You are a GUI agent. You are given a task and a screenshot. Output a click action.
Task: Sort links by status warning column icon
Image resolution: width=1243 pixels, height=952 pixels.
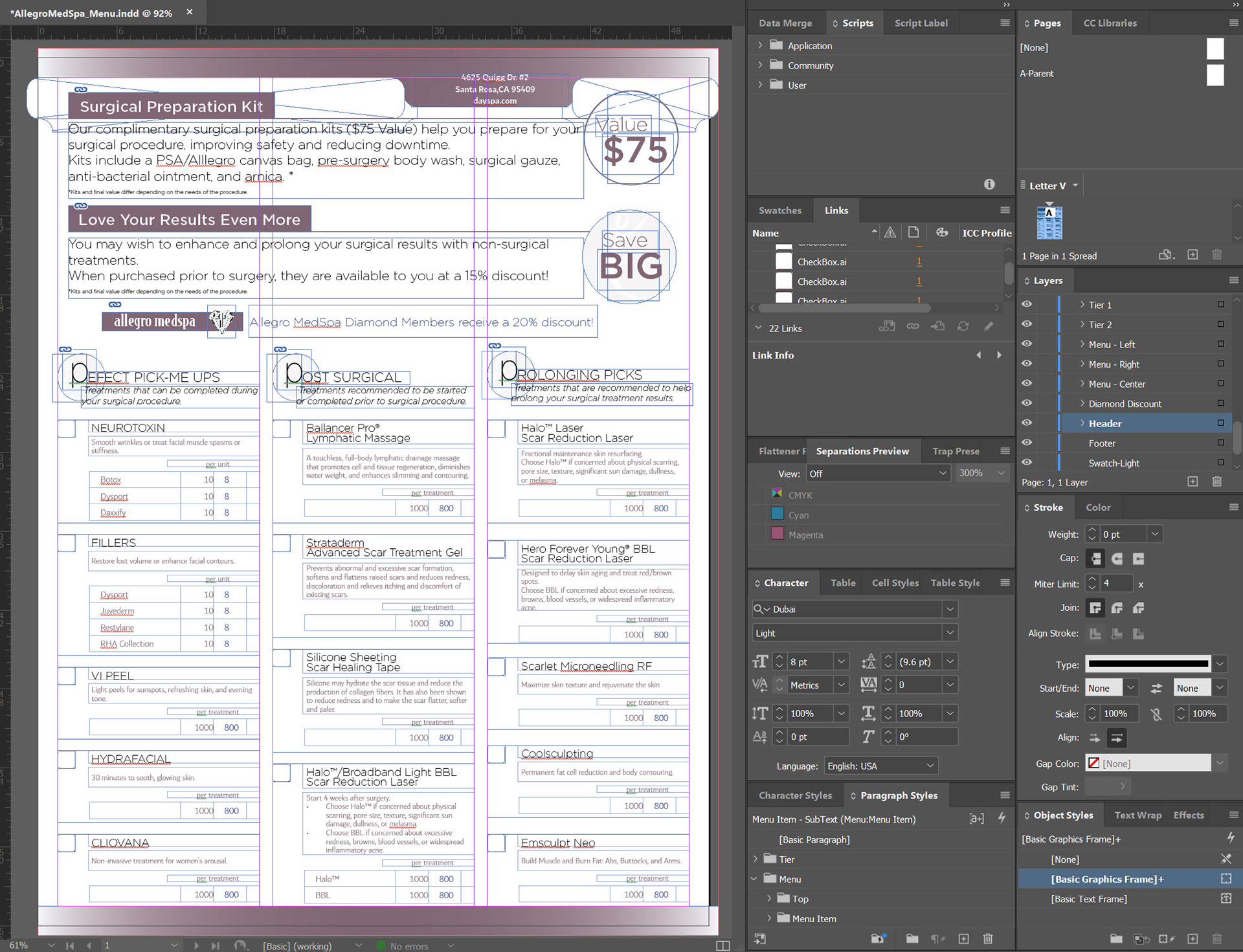pyautogui.click(x=890, y=232)
